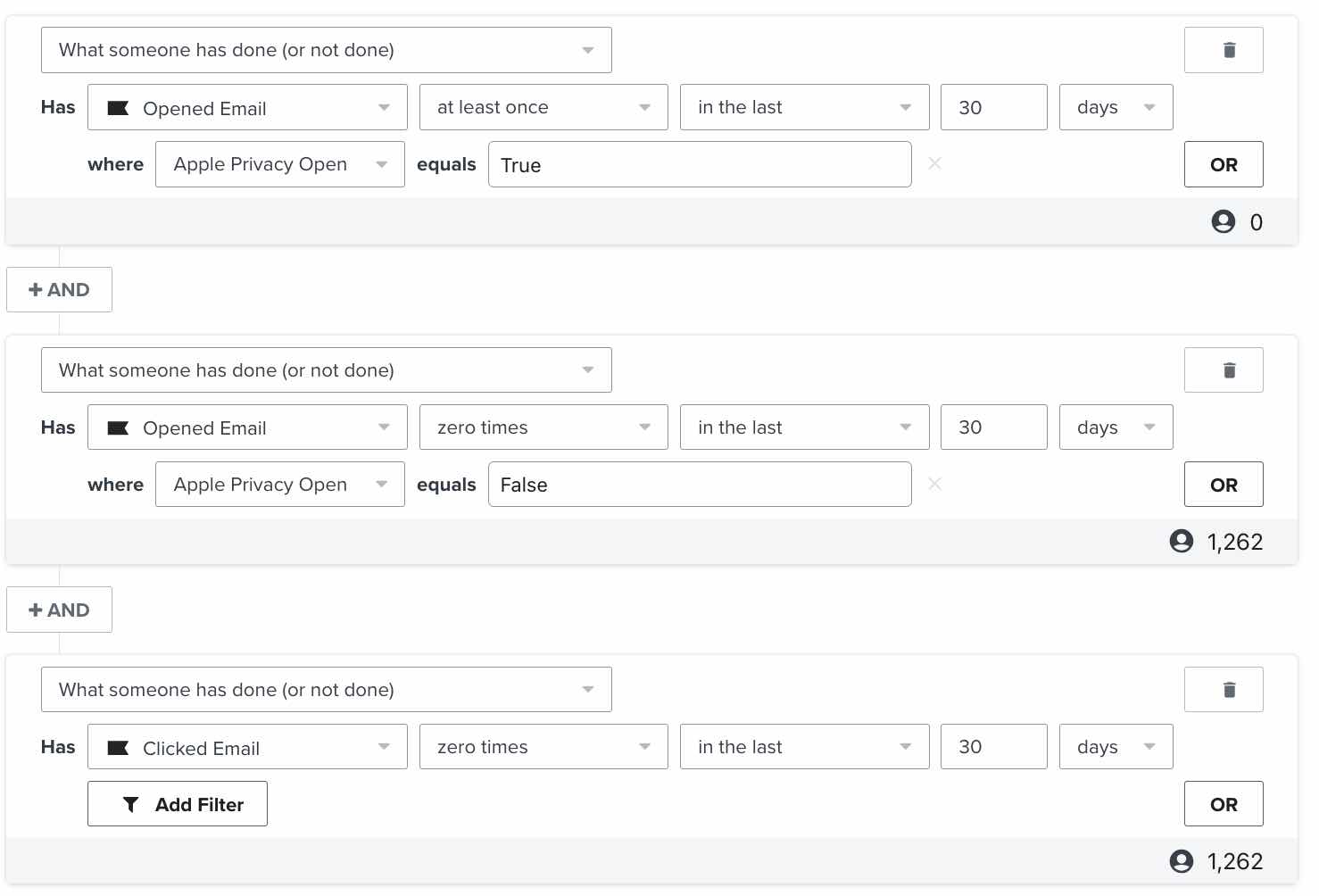The image size is (1319, 896).
Task: Click the 30 days number field for Clicked Email
Action: click(992, 747)
